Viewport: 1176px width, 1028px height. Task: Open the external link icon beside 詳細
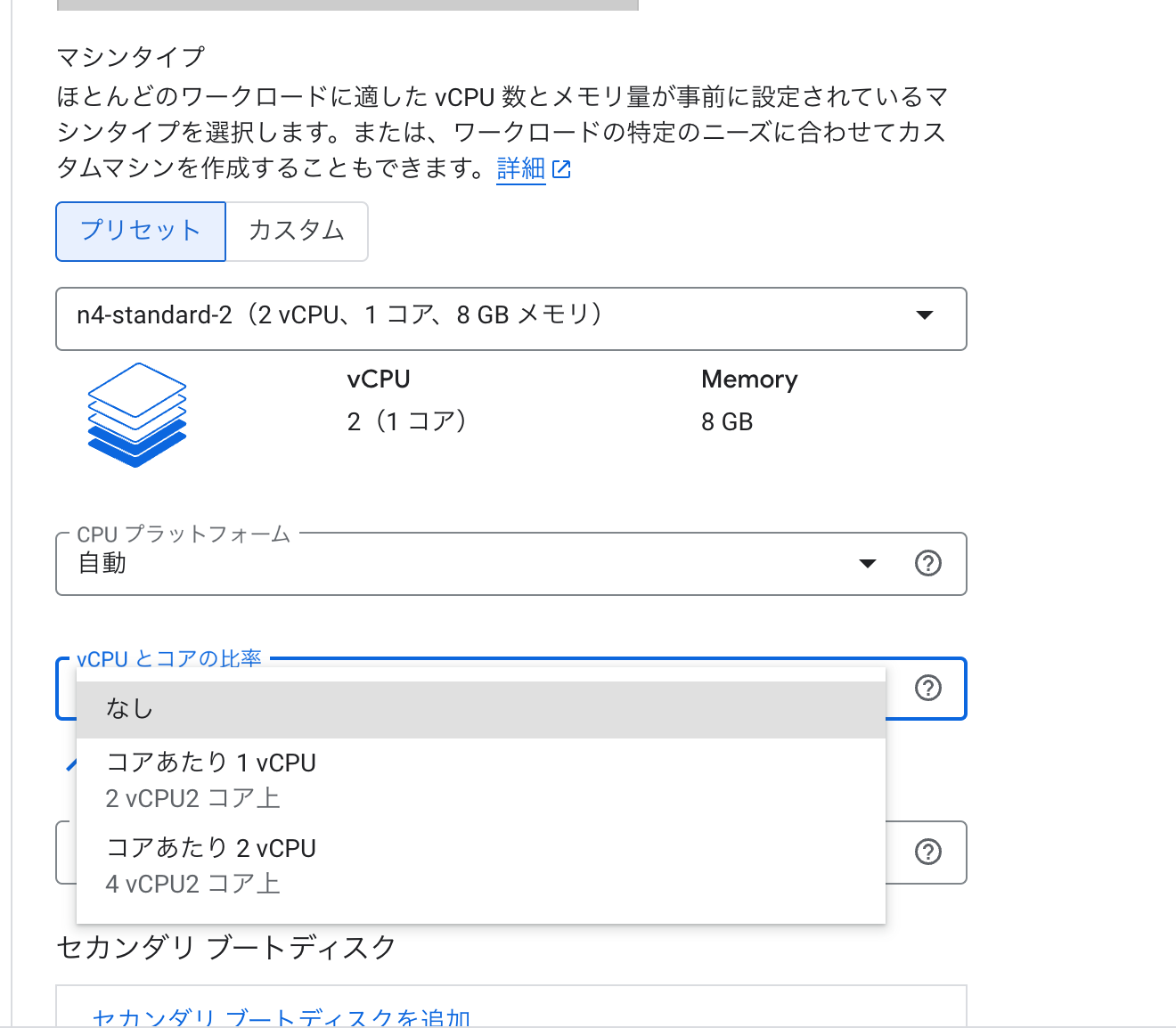(561, 169)
